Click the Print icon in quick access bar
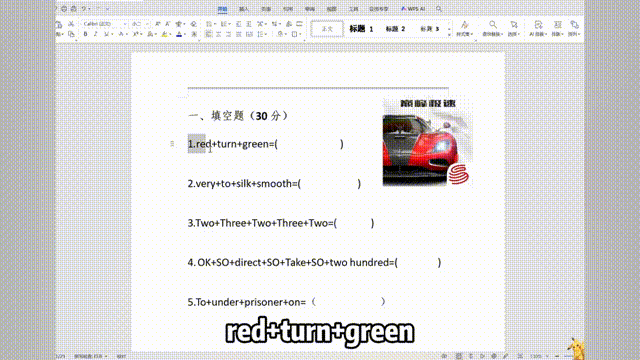Screen dimensions: 640x360 click(x=73, y=9)
